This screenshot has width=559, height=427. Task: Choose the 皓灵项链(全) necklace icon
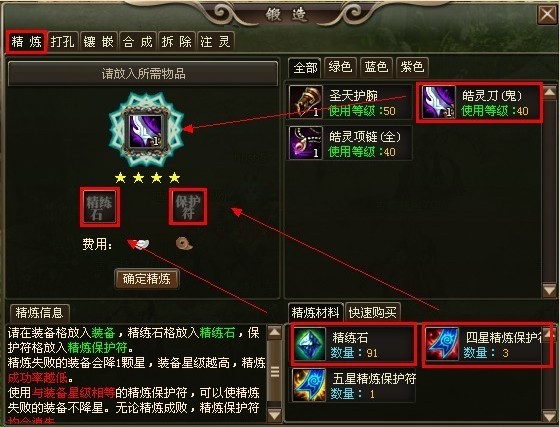pos(306,143)
